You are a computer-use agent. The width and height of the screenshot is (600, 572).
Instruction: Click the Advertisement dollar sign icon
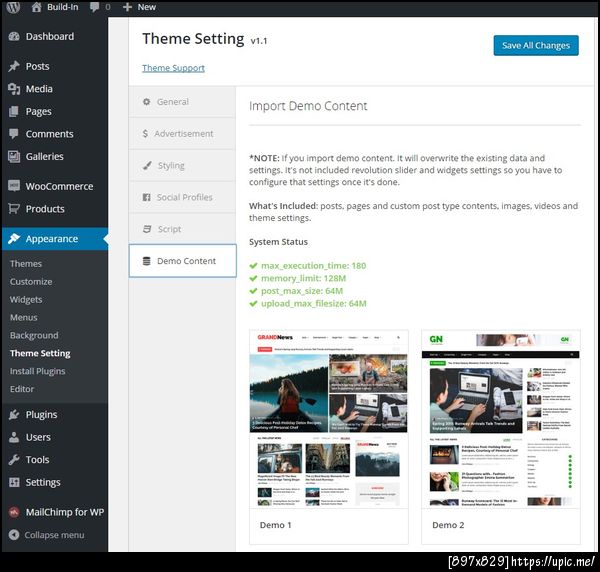tap(145, 134)
